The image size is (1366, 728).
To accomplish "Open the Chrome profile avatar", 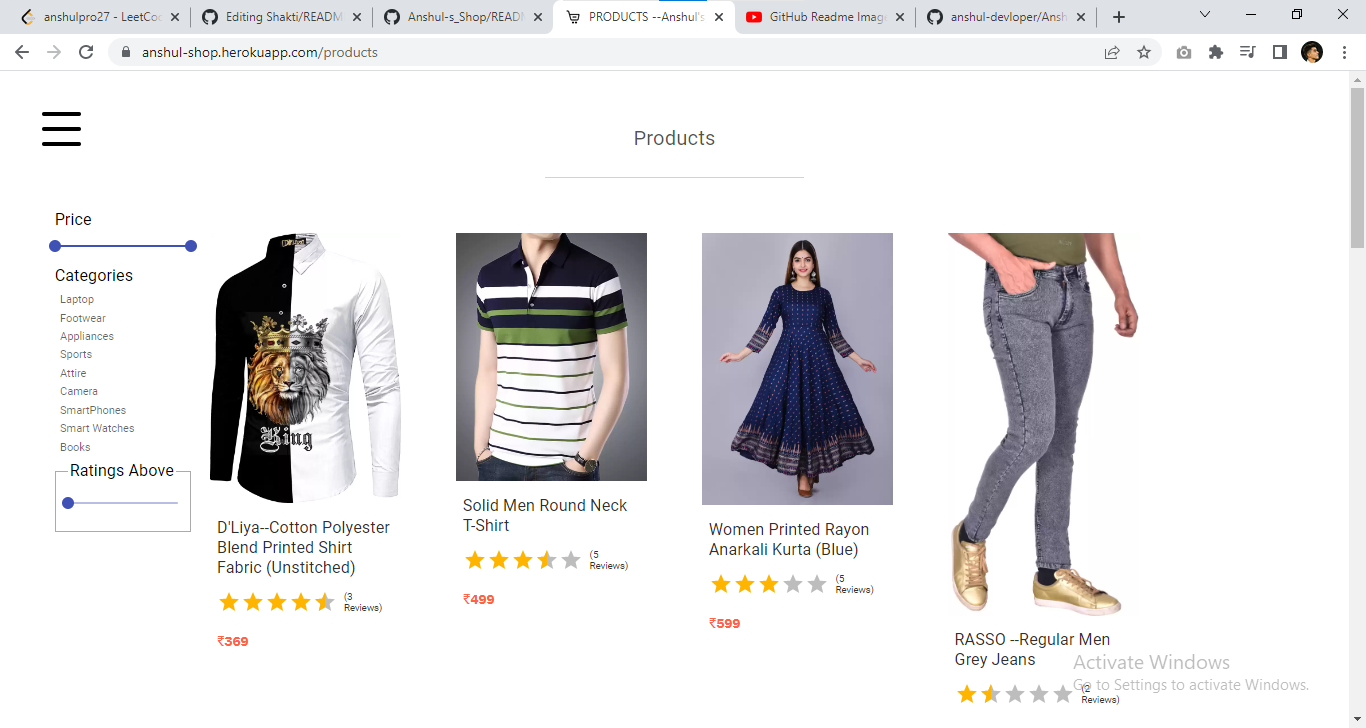I will coord(1311,52).
